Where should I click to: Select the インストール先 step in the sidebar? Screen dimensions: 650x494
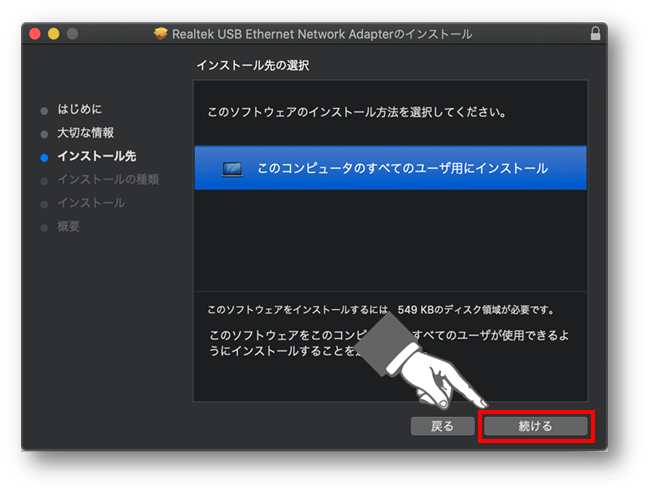click(97, 156)
